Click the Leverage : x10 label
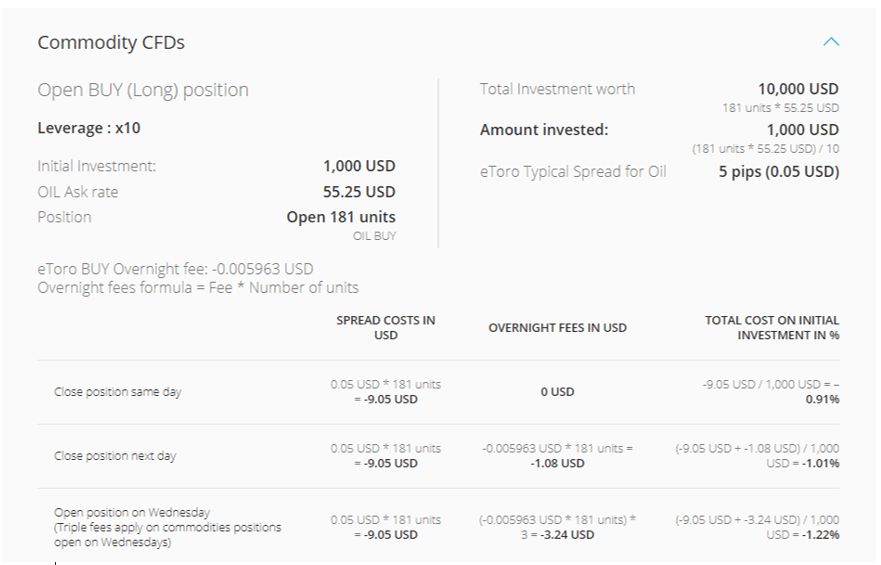 pyautogui.click(x=89, y=128)
